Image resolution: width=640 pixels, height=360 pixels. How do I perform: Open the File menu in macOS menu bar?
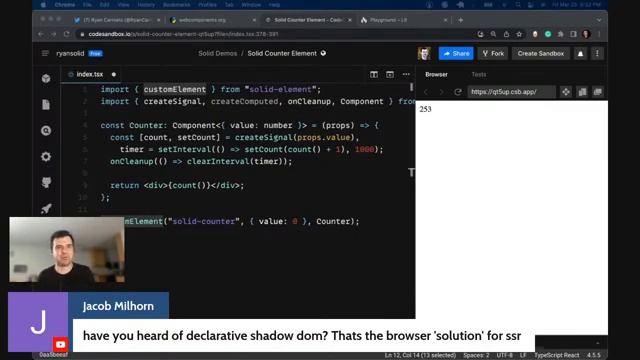[x=87, y=5]
